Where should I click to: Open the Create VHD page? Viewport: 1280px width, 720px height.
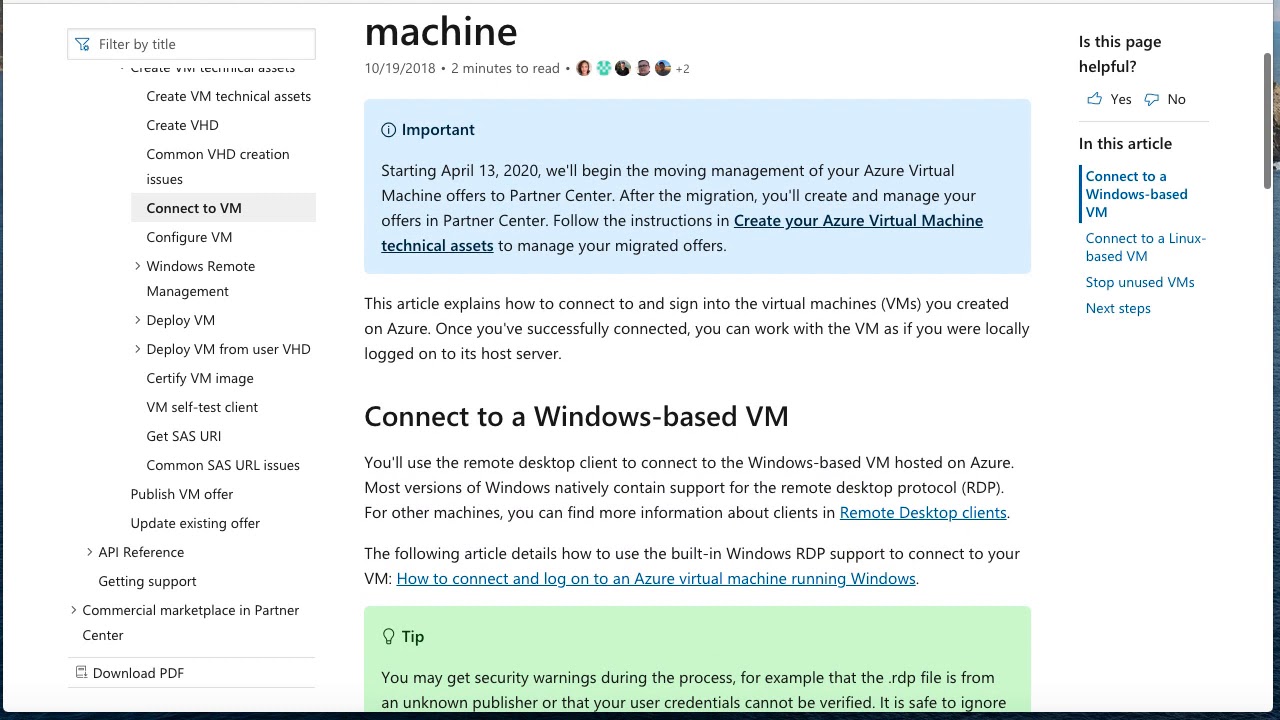pos(182,125)
